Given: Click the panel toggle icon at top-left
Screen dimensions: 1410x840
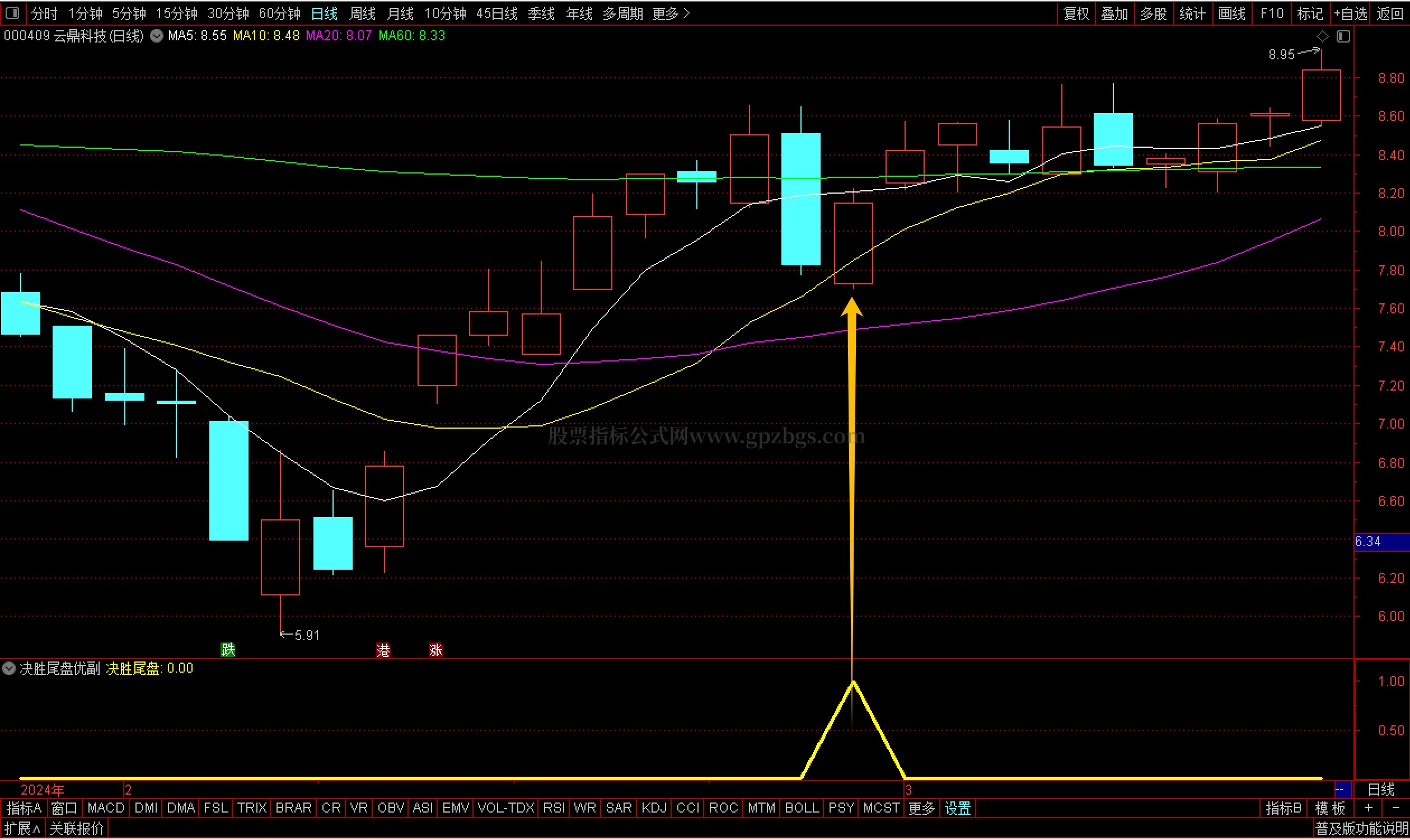Looking at the screenshot, I should pos(12,13).
